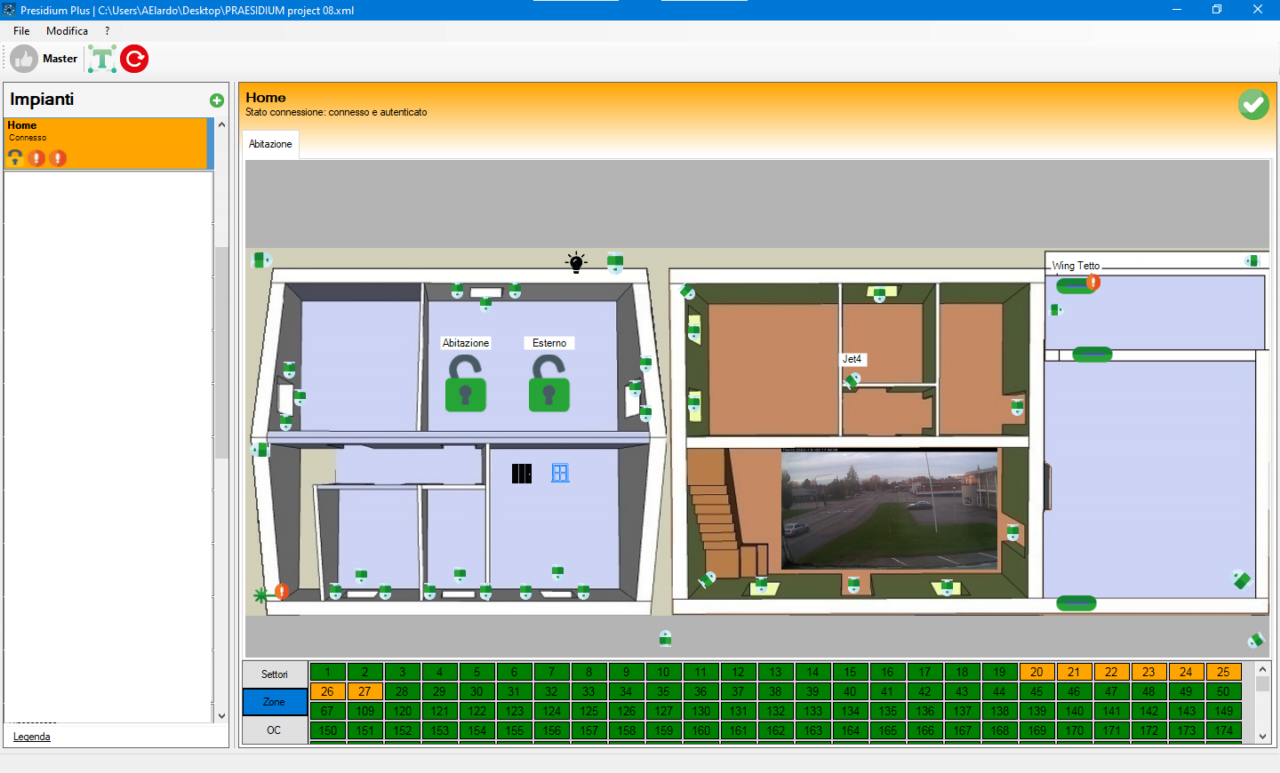
Task: Click the Settori button
Action: click(x=274, y=674)
